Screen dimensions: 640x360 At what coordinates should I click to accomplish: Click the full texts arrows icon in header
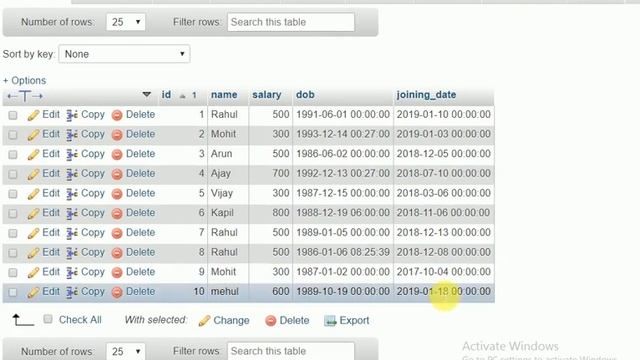tap(25, 96)
